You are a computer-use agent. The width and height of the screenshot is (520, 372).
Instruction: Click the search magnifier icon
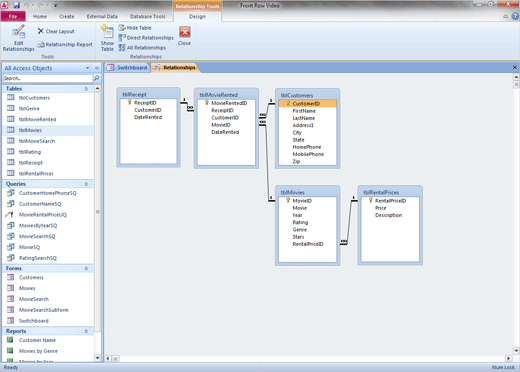coord(97,78)
